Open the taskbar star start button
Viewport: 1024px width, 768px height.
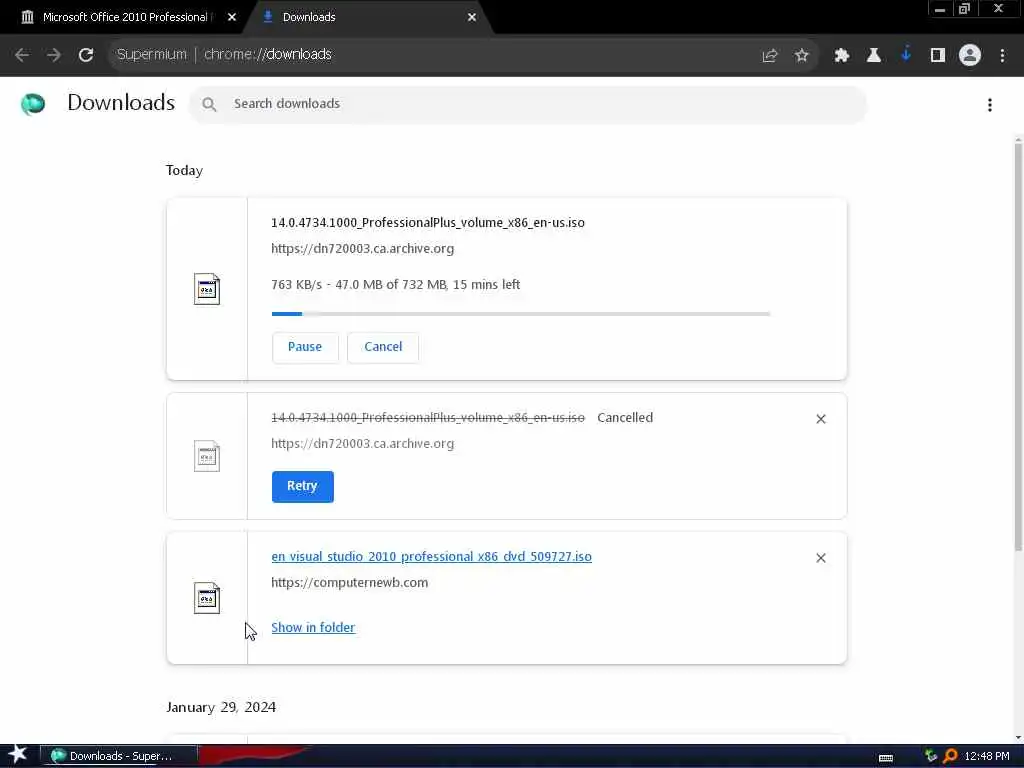[x=17, y=754]
